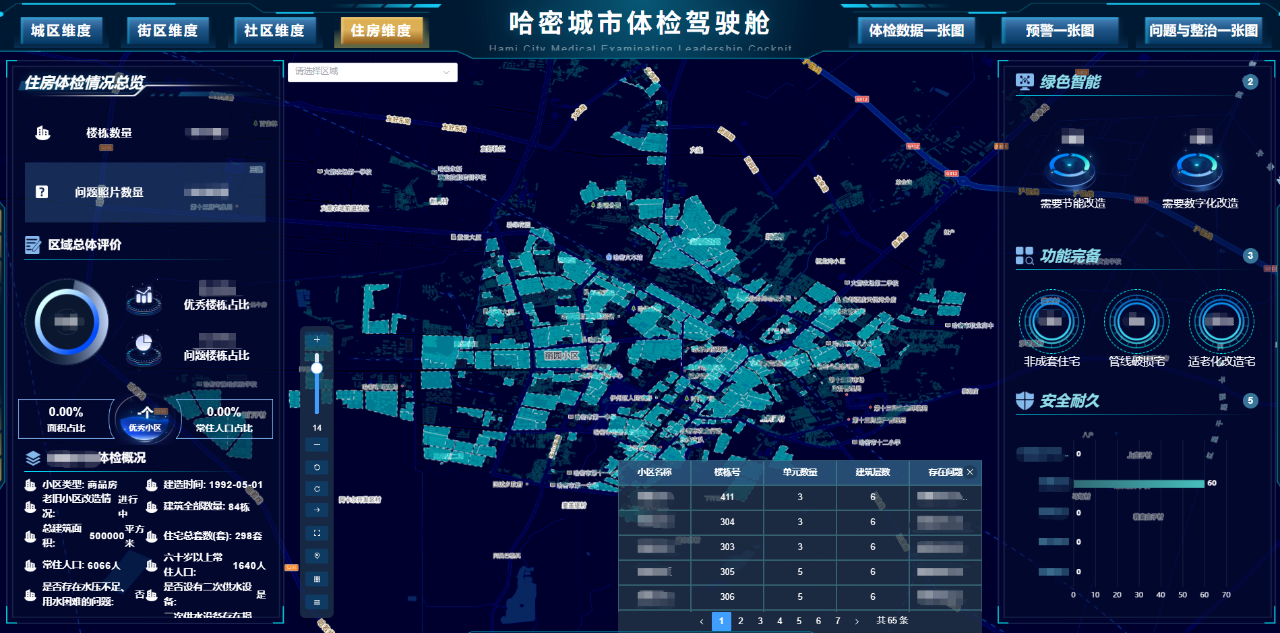1280x633 pixels.
Task: Select page 2 in the table pagination
Action: coord(740,621)
